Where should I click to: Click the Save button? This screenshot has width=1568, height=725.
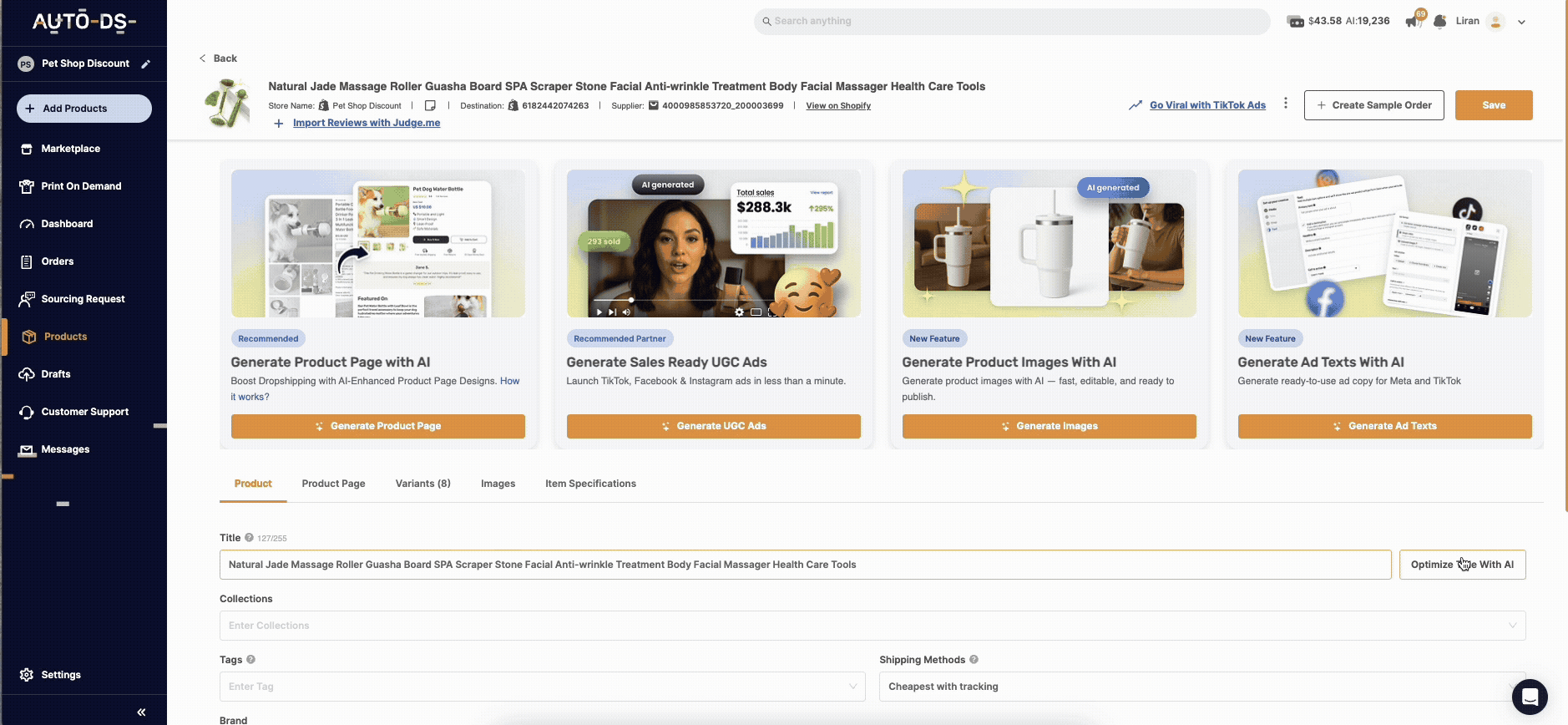tap(1494, 105)
